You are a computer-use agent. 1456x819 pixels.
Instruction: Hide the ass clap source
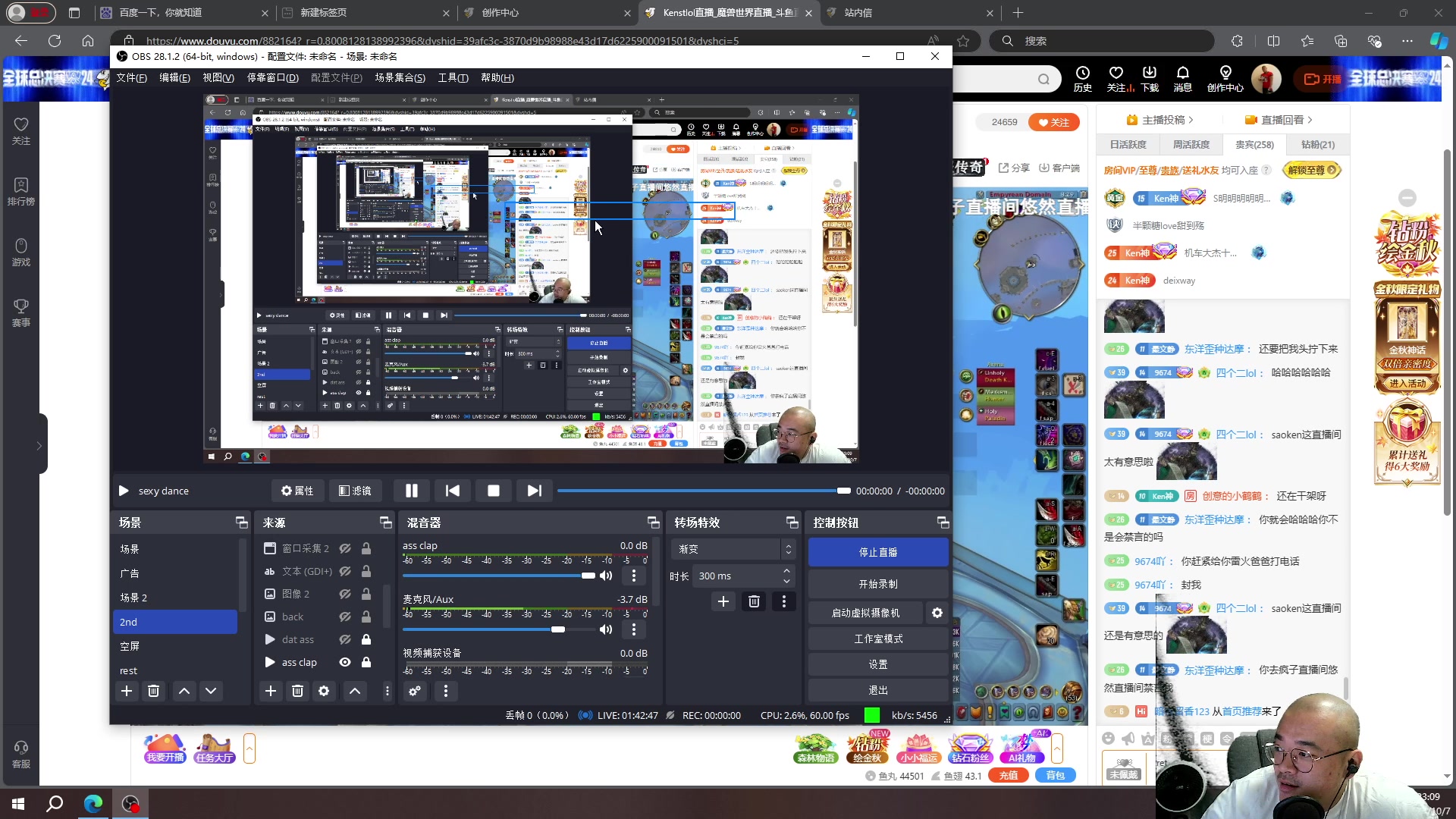pyautogui.click(x=345, y=662)
